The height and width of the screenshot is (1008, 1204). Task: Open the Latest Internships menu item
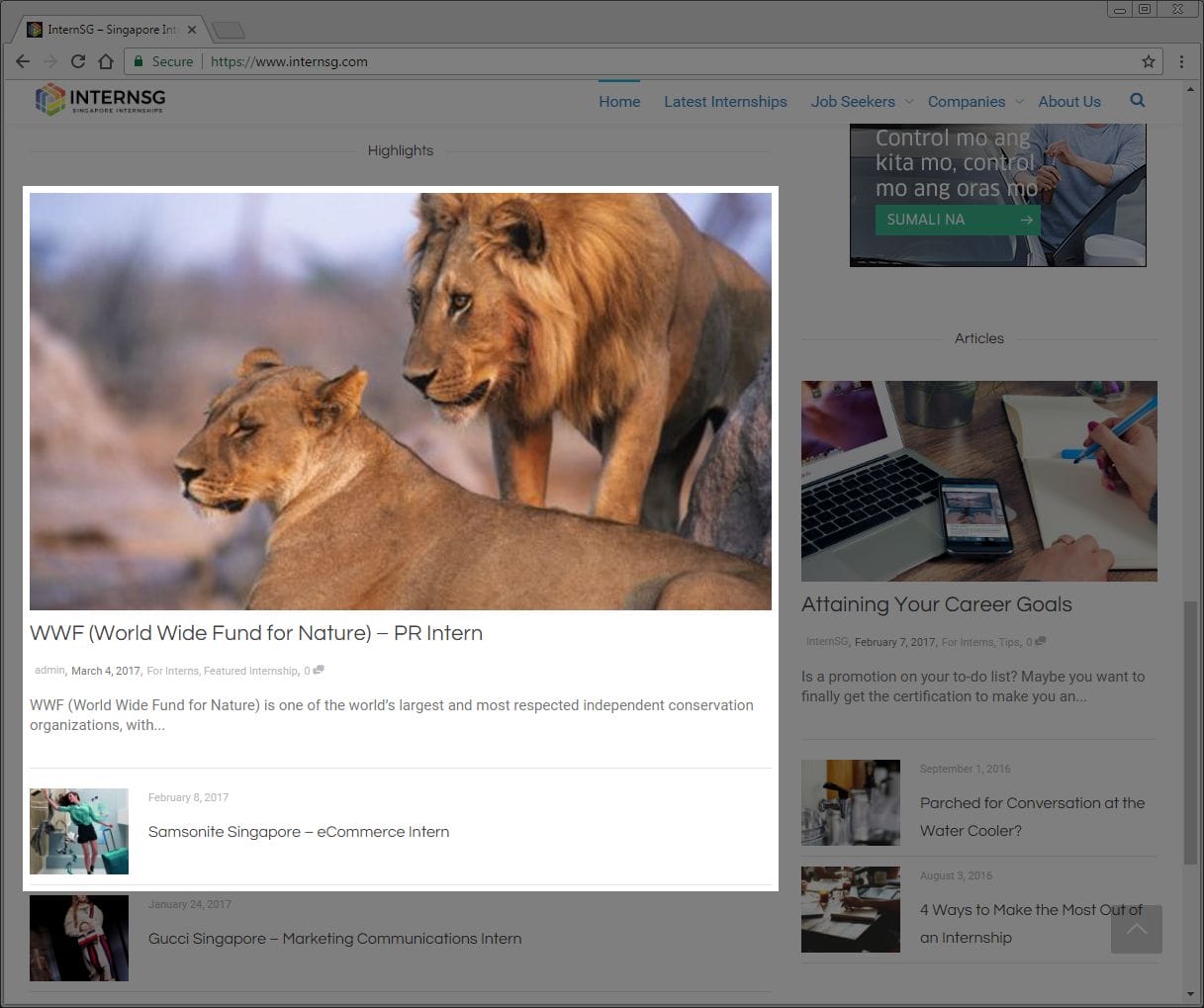pyautogui.click(x=725, y=101)
